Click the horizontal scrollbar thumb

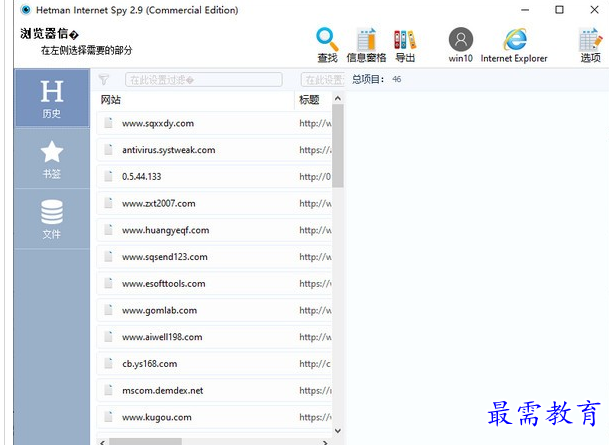[x=145, y=442]
